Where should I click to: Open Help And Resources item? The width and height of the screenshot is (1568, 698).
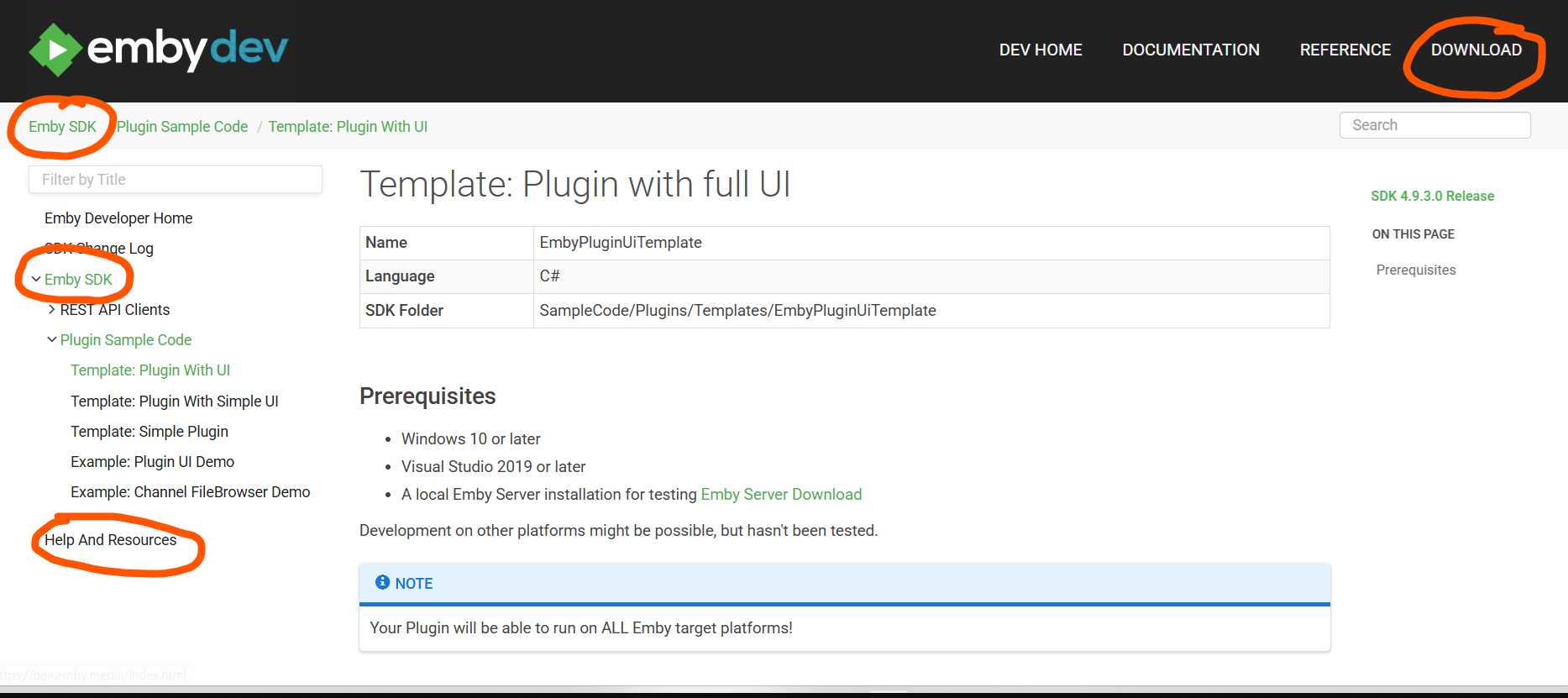(110, 539)
